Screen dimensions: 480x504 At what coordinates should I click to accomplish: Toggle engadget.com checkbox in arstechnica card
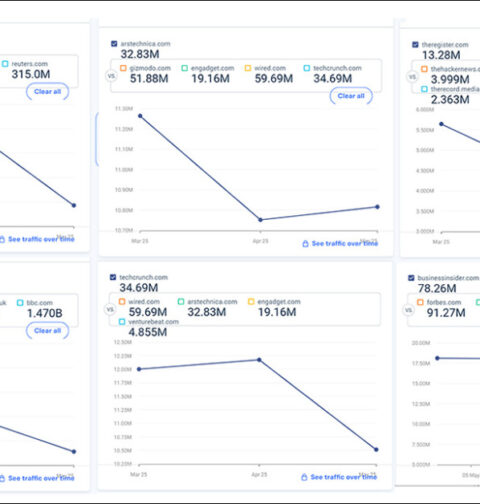coord(184,68)
